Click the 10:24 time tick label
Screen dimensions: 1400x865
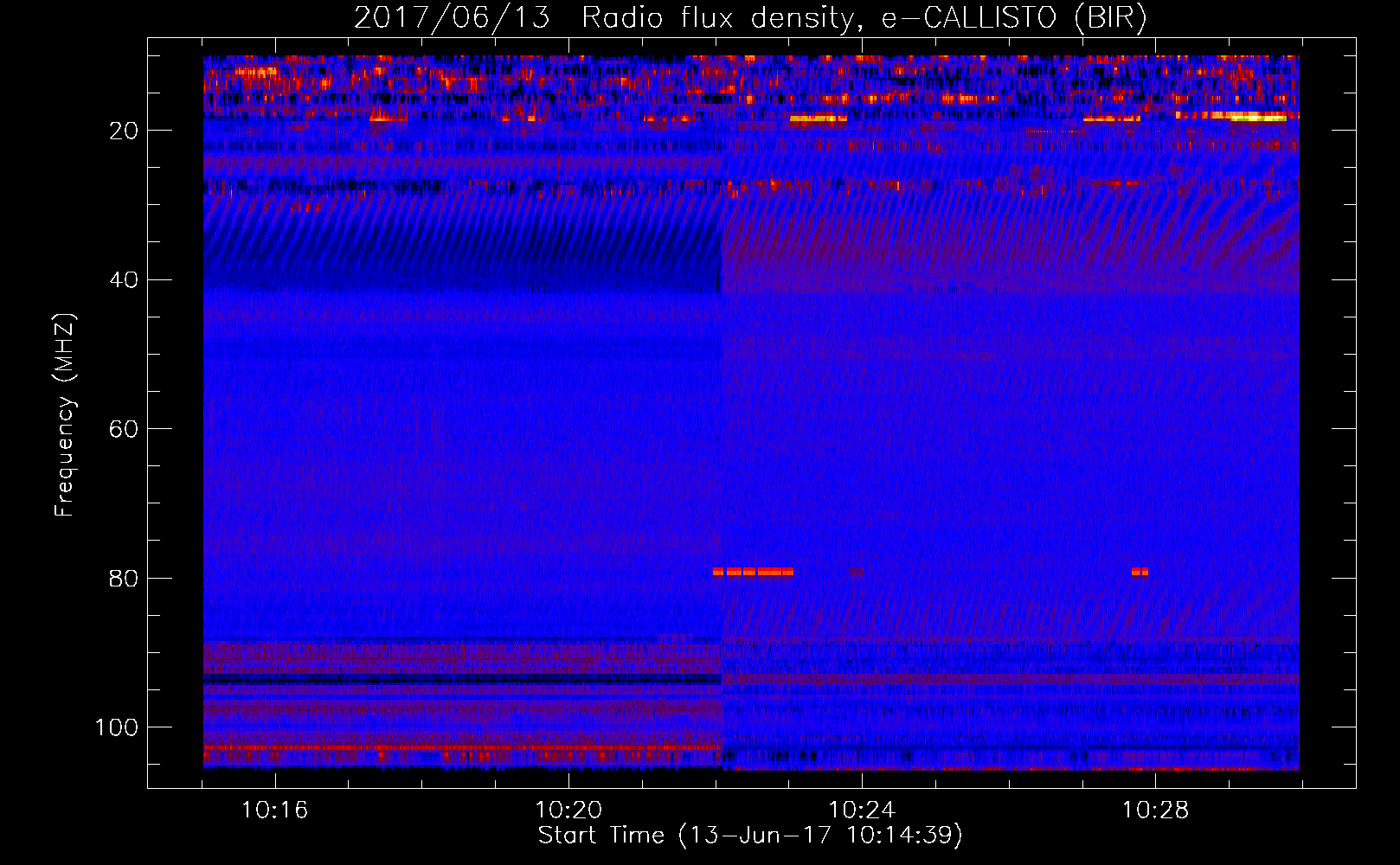tap(862, 811)
